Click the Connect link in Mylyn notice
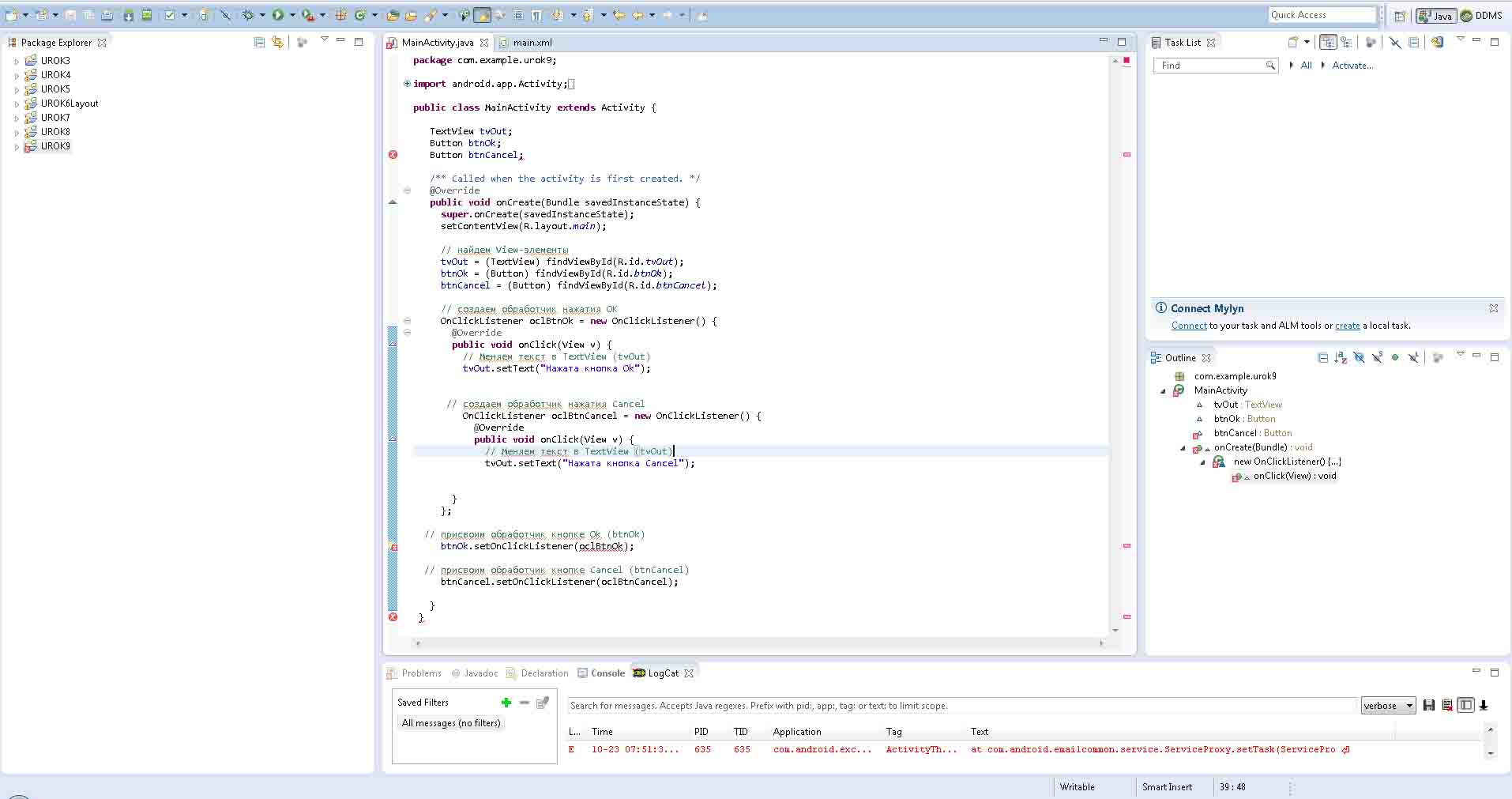Image resolution: width=1512 pixels, height=799 pixels. (x=1189, y=326)
